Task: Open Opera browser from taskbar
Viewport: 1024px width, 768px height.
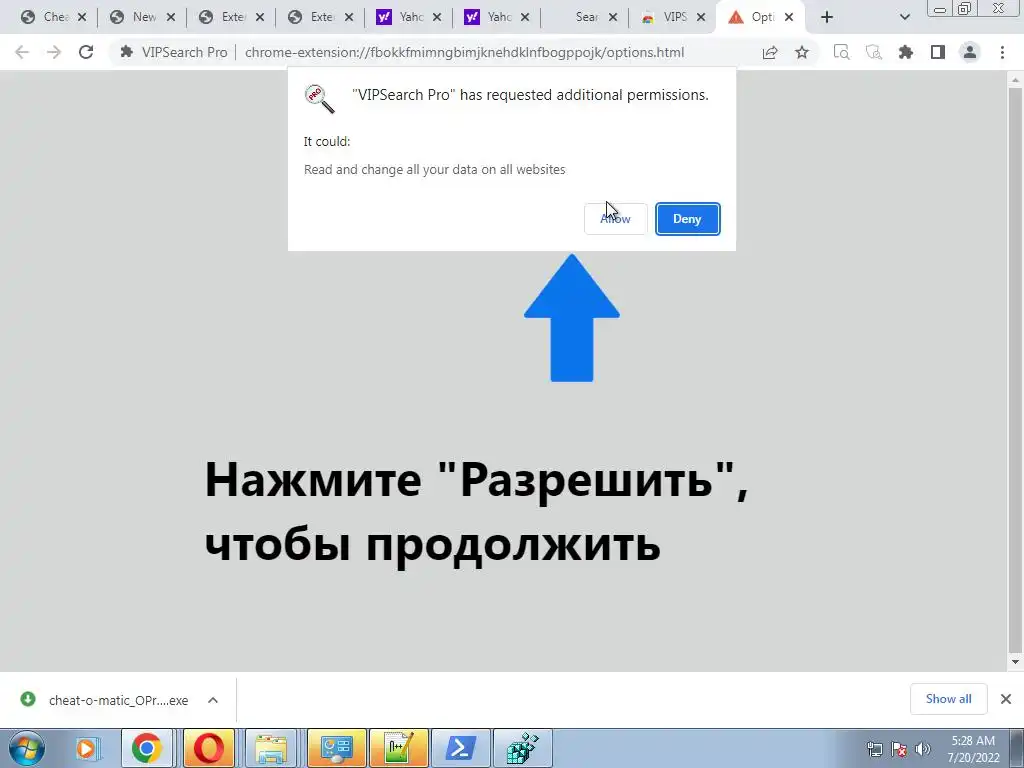Action: click(208, 748)
